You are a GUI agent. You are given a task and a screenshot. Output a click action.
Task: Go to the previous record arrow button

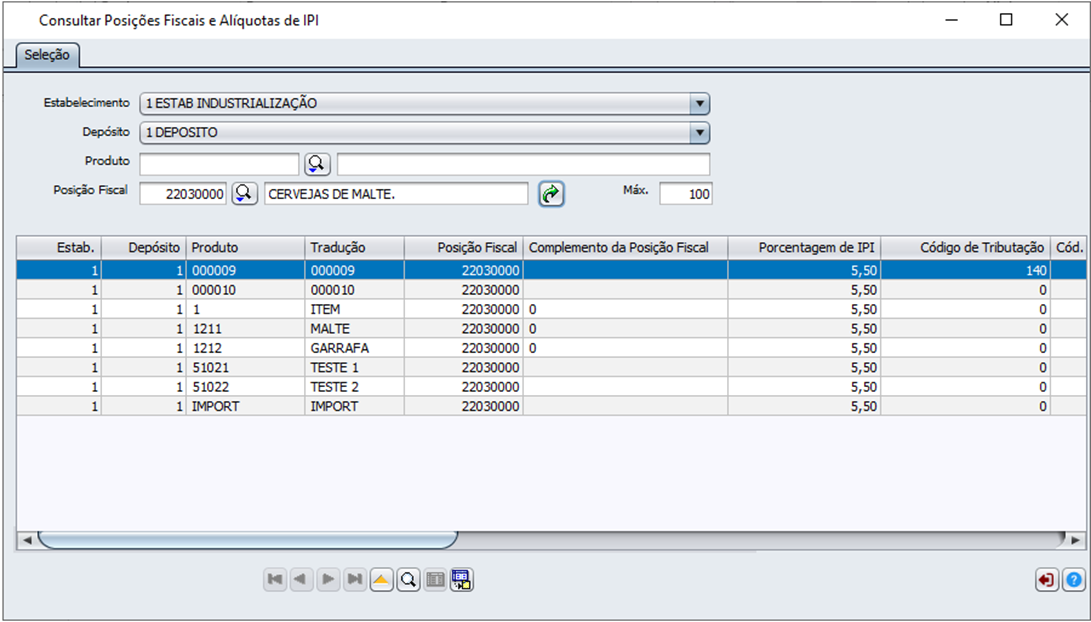click(x=302, y=580)
